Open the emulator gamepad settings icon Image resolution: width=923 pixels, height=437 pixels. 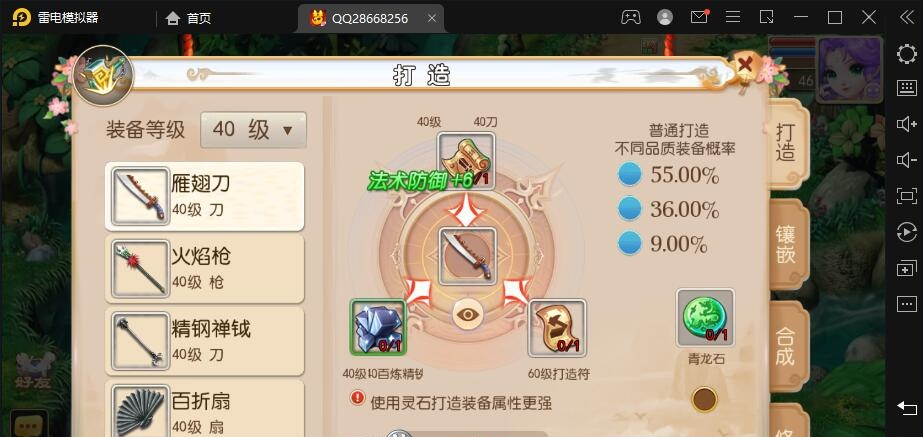pos(630,17)
